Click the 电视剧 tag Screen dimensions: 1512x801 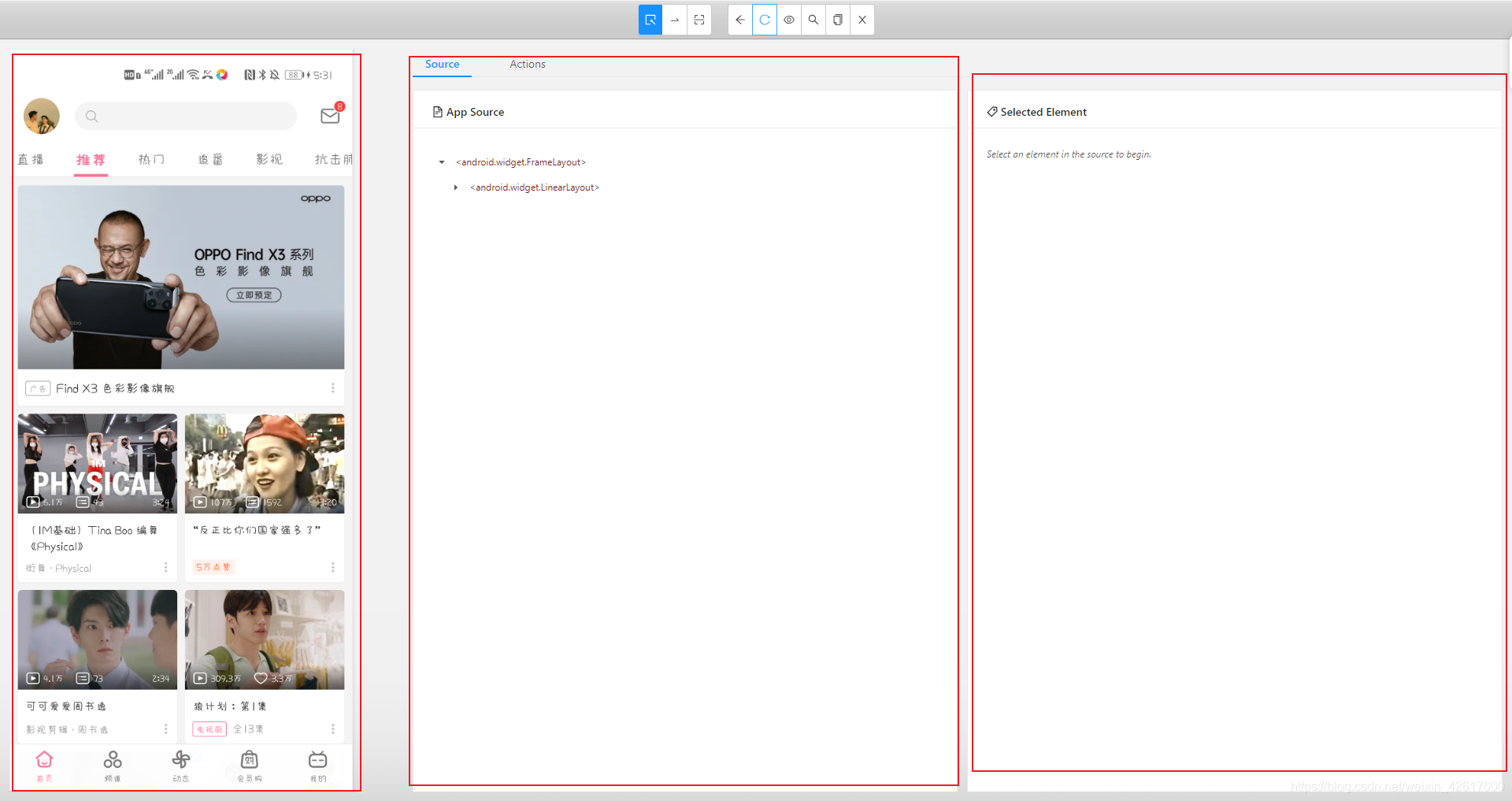click(x=209, y=729)
